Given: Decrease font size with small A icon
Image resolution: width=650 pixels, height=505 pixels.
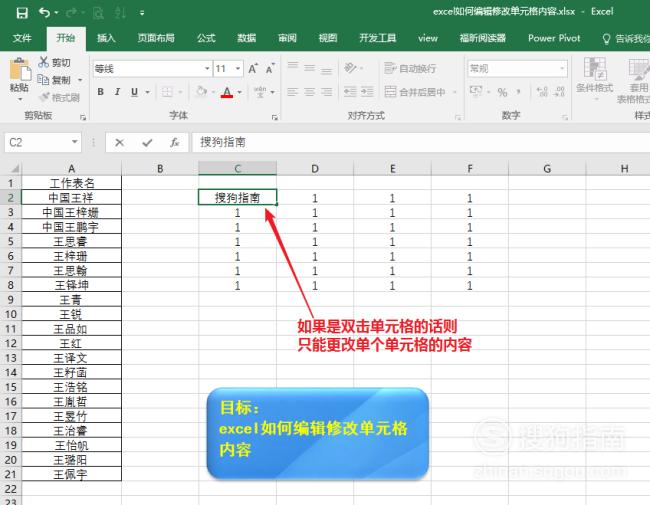Looking at the screenshot, I should (x=270, y=68).
